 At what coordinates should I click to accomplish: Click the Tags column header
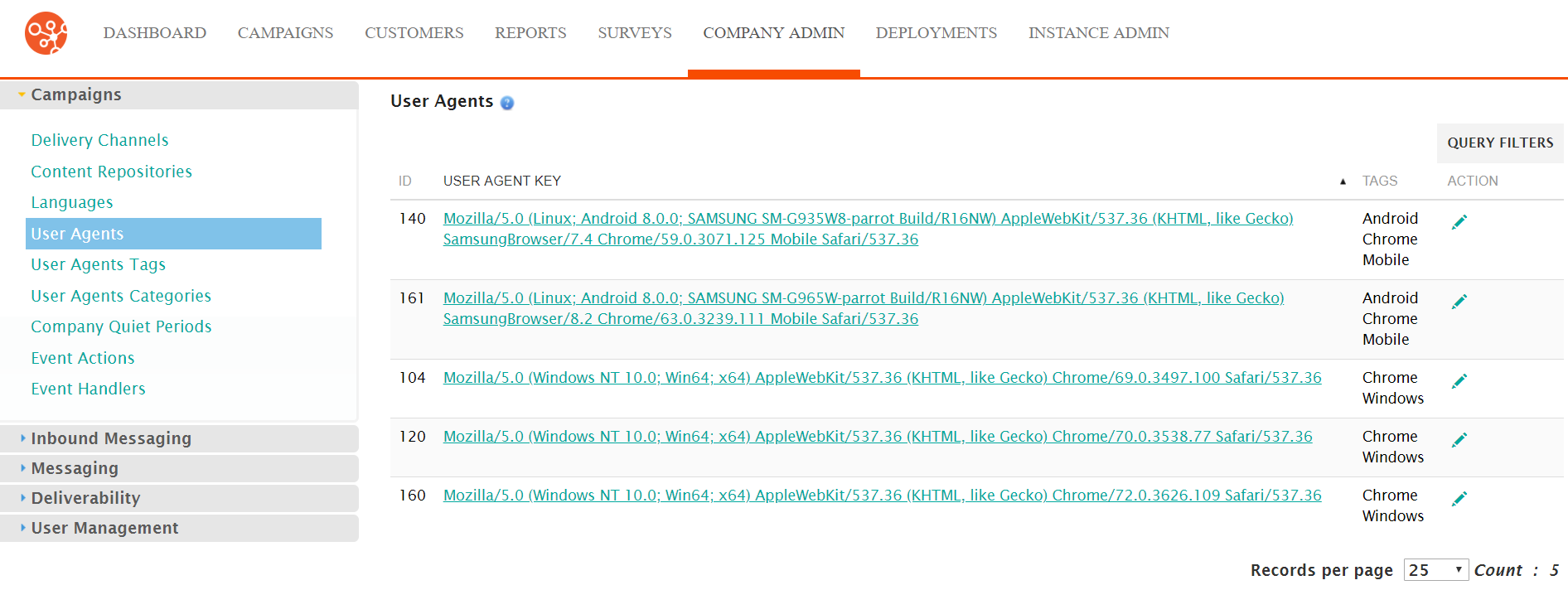pos(1380,181)
